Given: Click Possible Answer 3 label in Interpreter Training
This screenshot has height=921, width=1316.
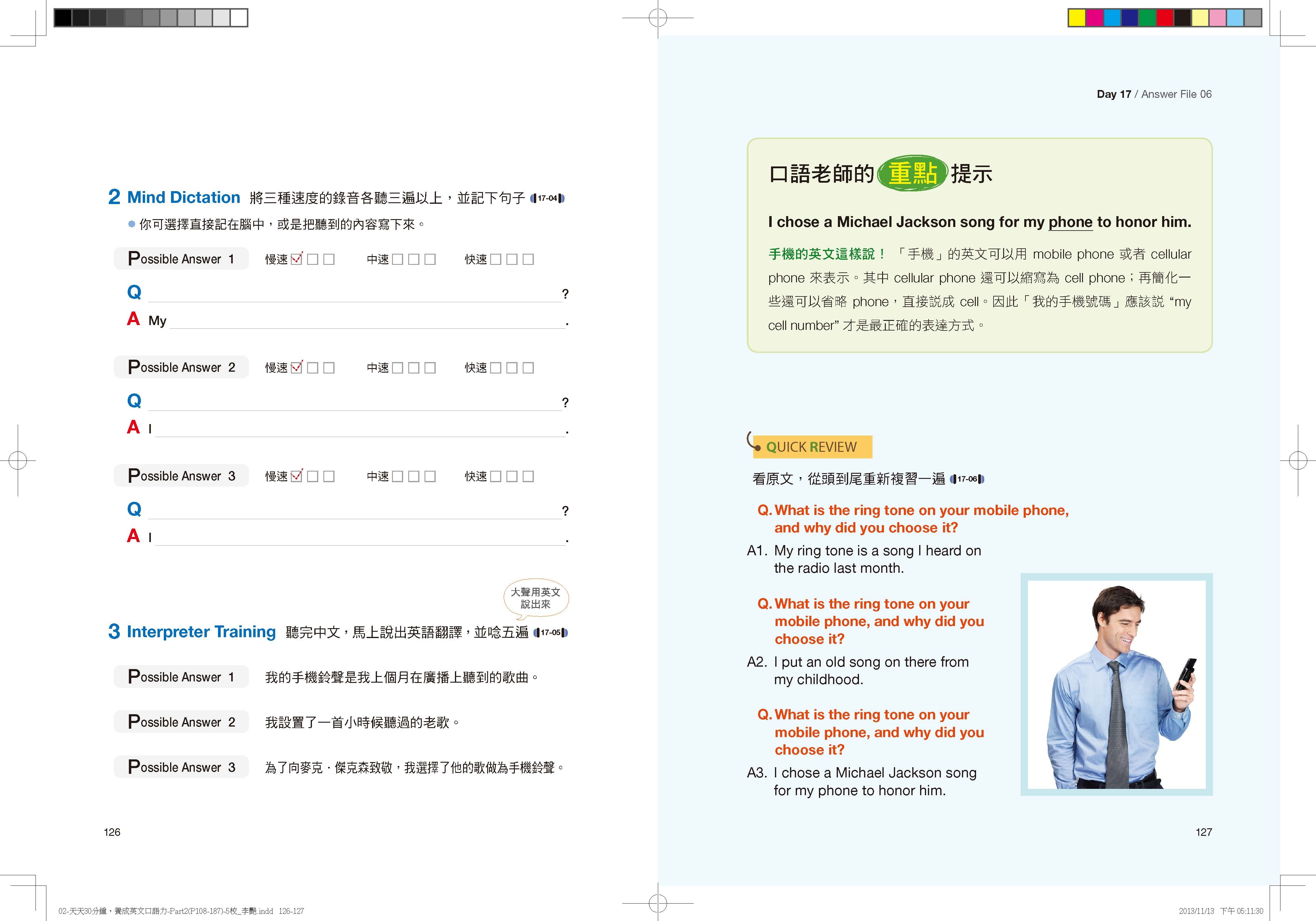Looking at the screenshot, I should click(181, 767).
